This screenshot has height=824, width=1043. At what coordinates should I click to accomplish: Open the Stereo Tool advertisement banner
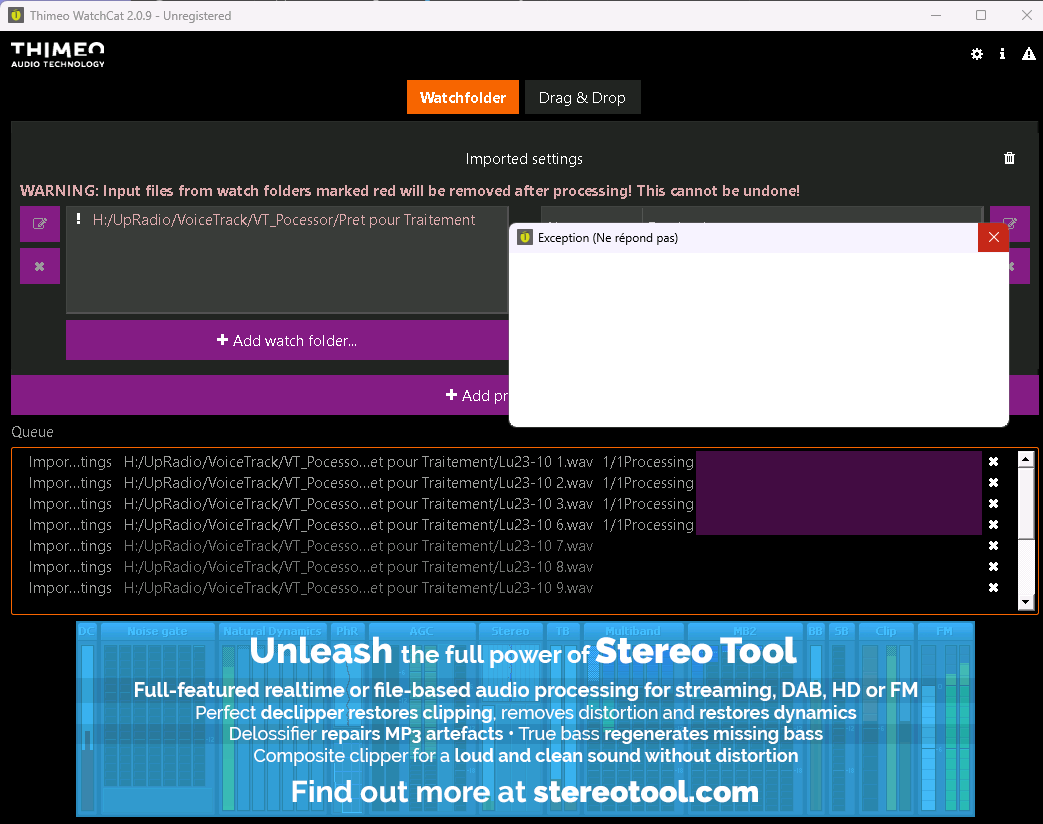(525, 719)
